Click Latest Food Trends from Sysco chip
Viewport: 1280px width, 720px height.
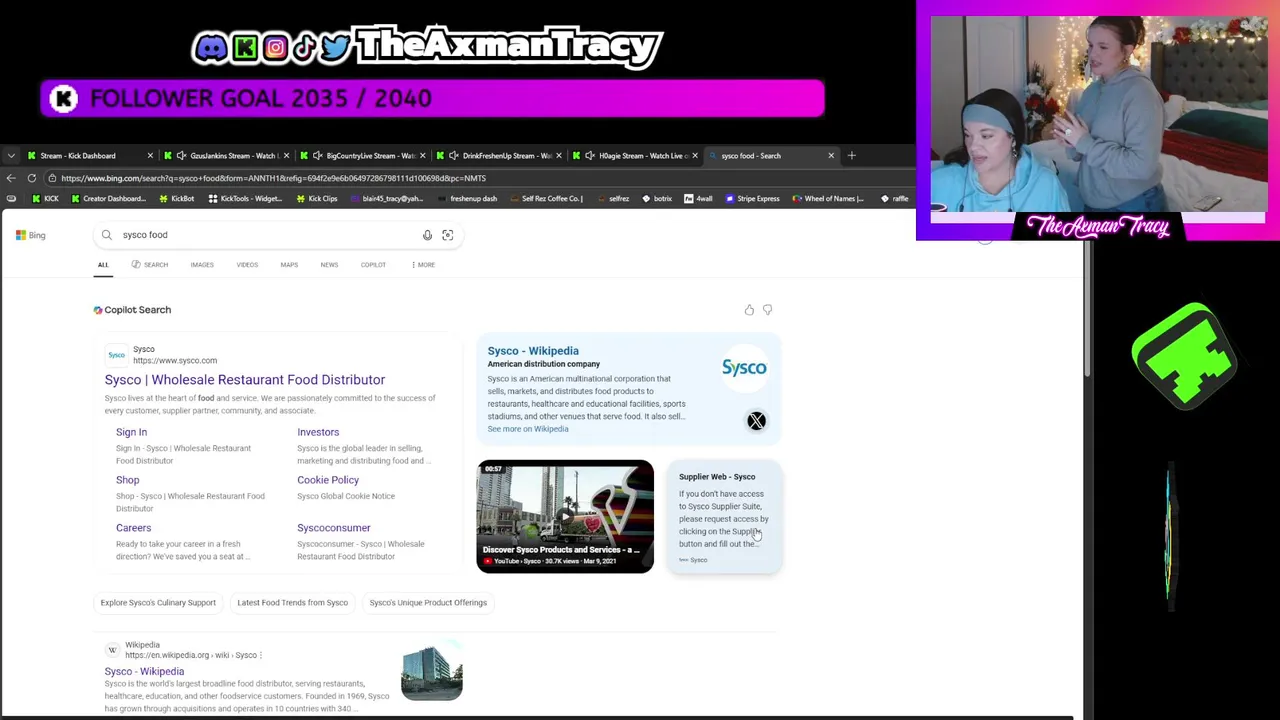click(x=292, y=603)
